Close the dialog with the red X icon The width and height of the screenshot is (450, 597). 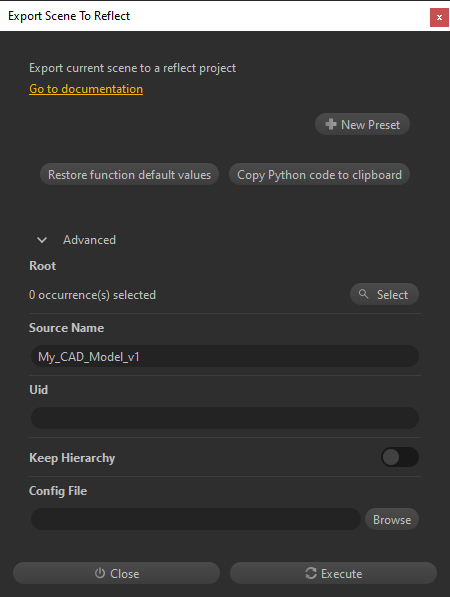439,18
